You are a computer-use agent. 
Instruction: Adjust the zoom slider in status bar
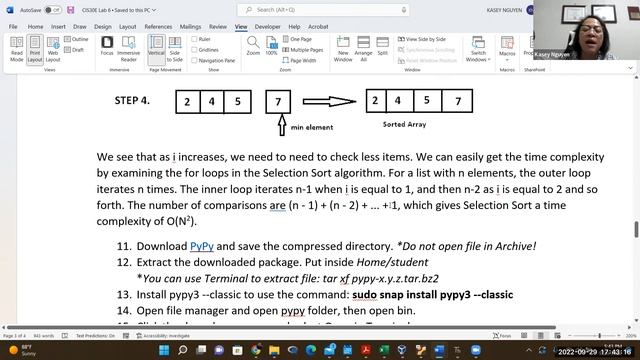tap(600, 336)
